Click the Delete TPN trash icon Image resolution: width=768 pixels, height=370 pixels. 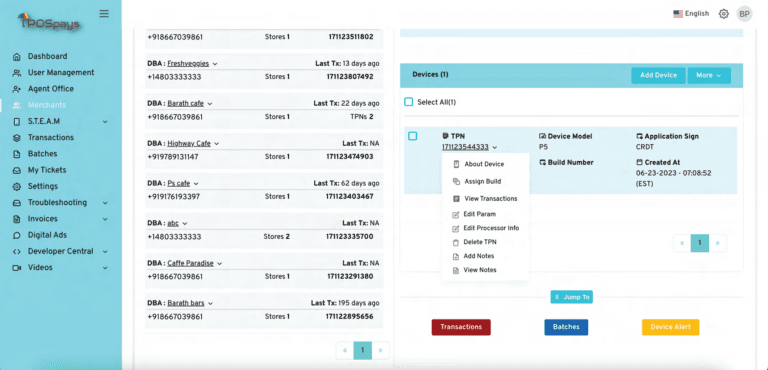click(x=456, y=242)
